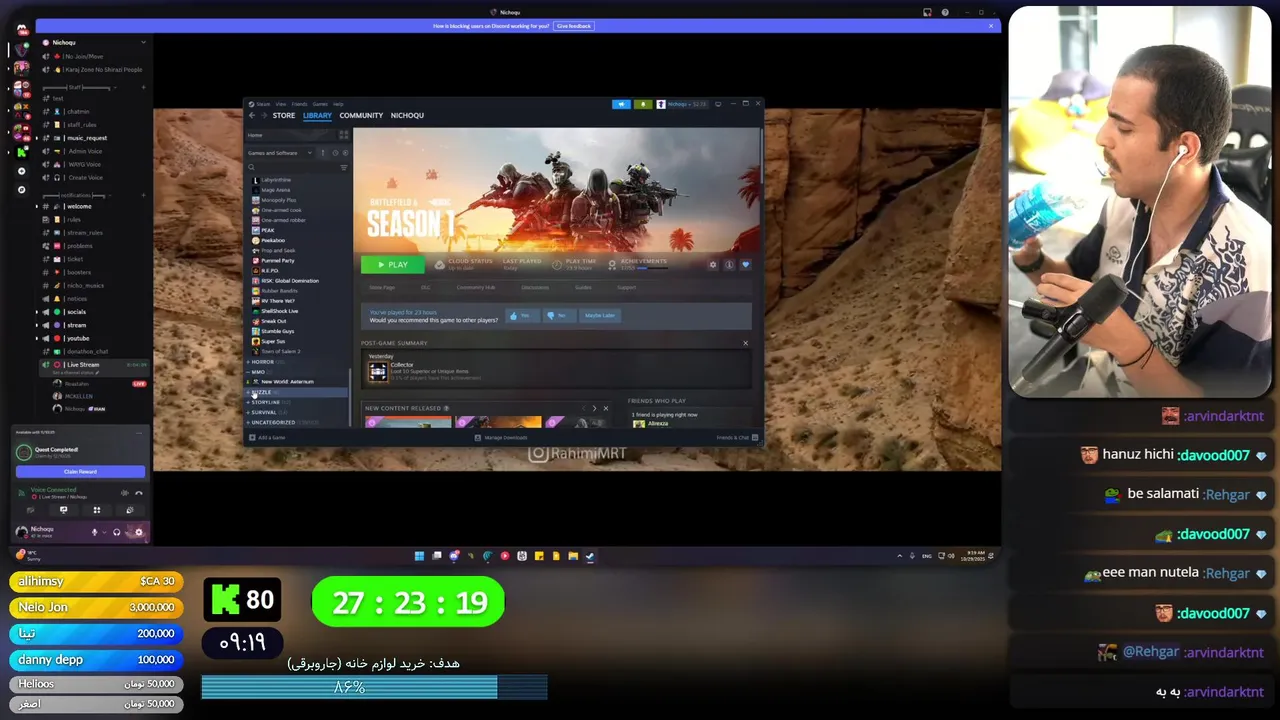Open the welcome channel in Discord
Screen dimensions: 1280x720
click(79, 206)
